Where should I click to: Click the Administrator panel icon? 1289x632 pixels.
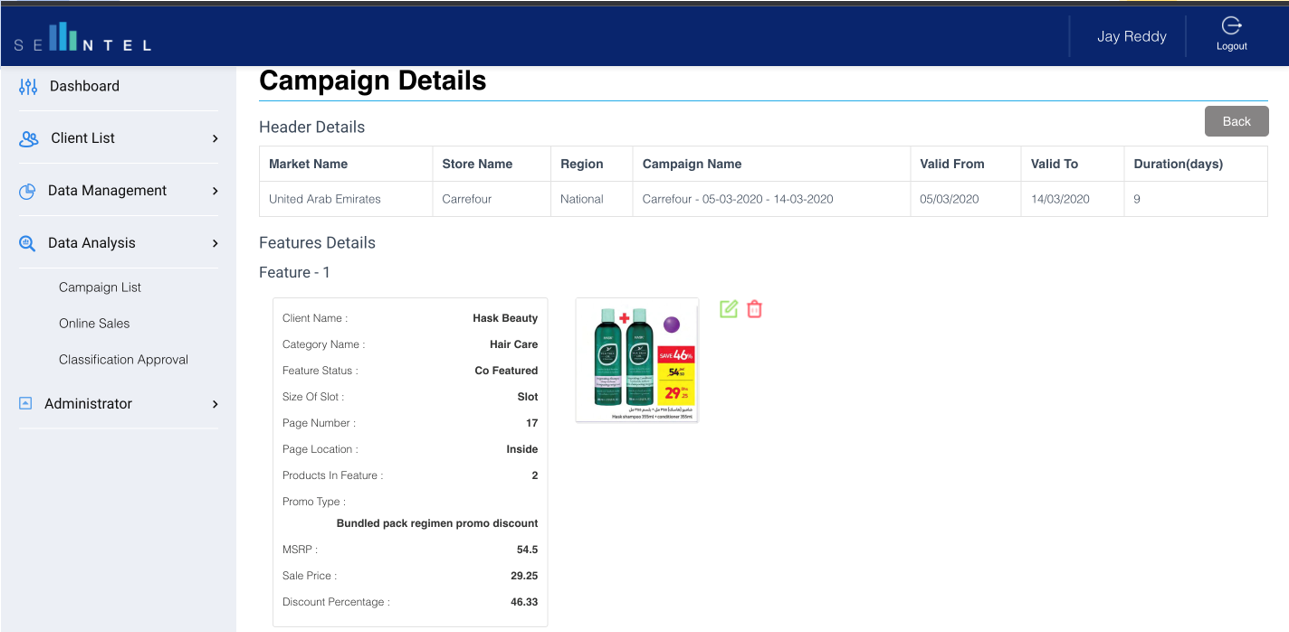pos(26,404)
